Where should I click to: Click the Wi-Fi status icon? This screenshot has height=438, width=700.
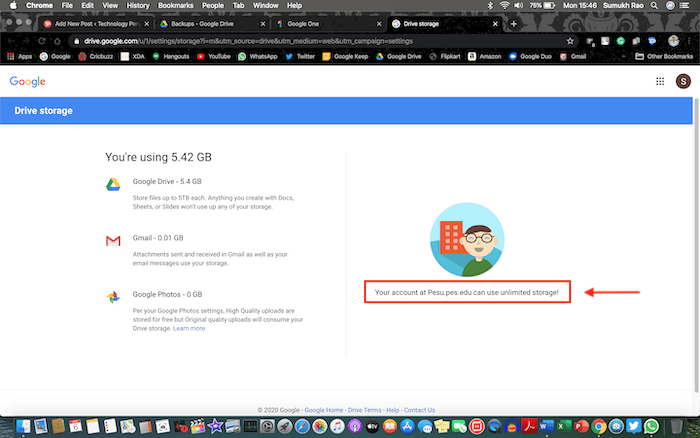click(504, 5)
